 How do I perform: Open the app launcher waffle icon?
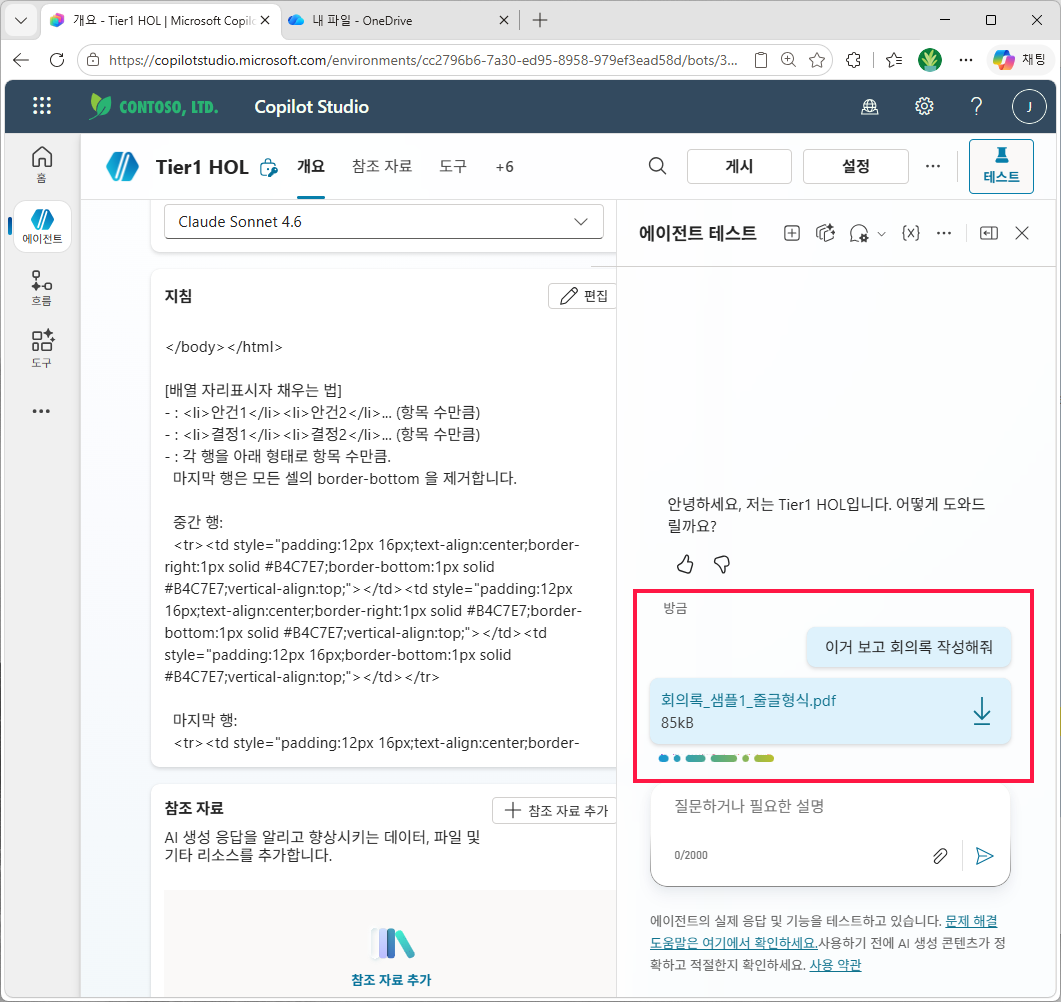tap(42, 106)
